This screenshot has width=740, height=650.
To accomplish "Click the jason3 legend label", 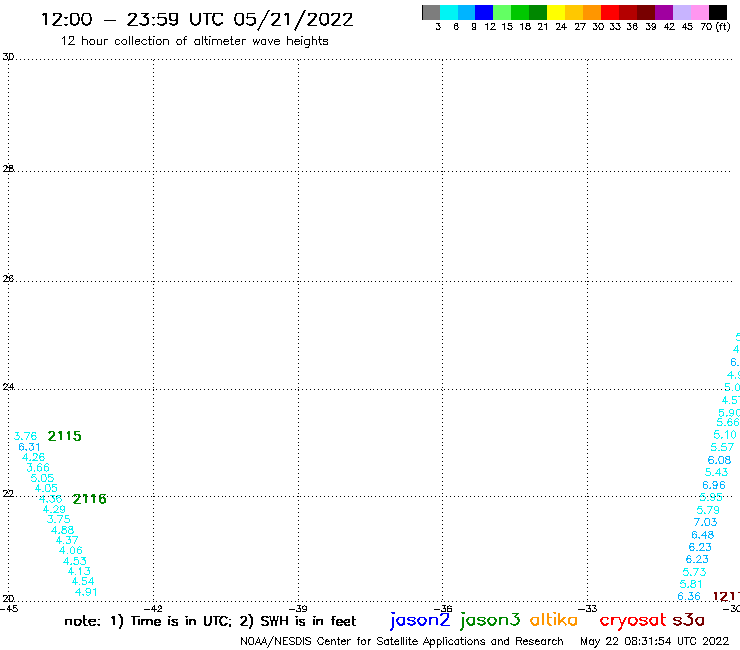I will [x=490, y=620].
